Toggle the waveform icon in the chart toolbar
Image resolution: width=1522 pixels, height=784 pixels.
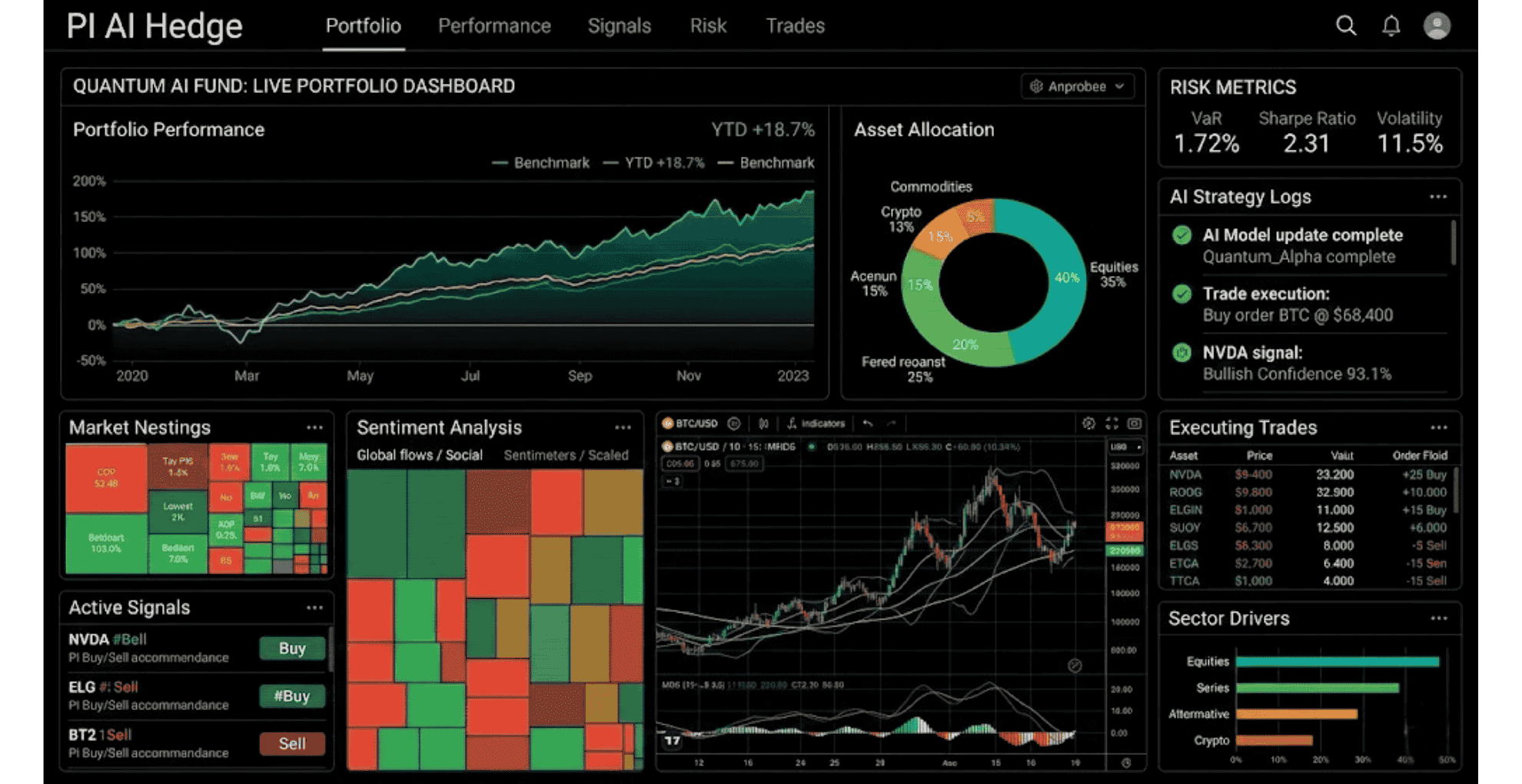764,423
